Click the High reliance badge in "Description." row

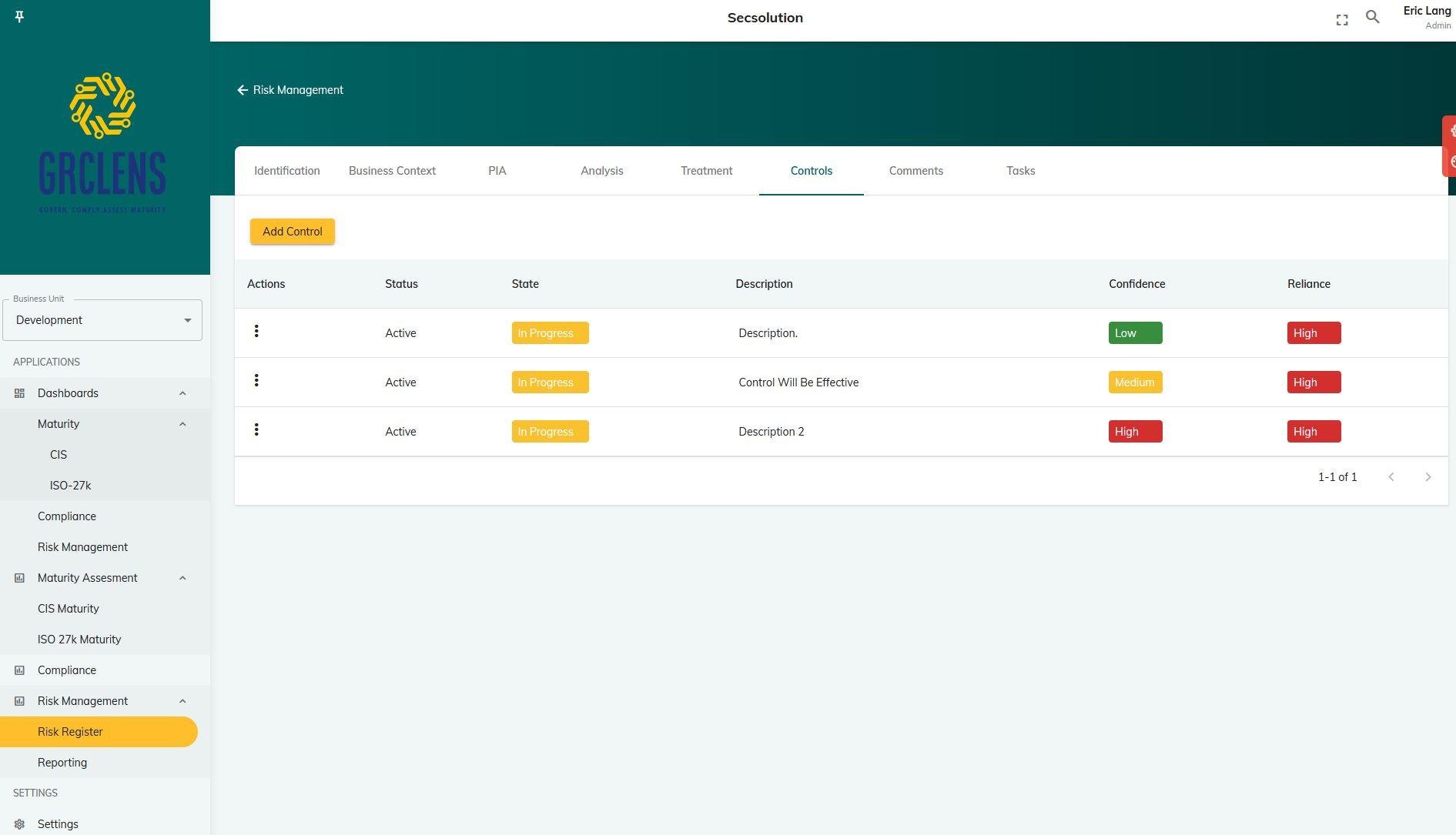pyautogui.click(x=1314, y=333)
